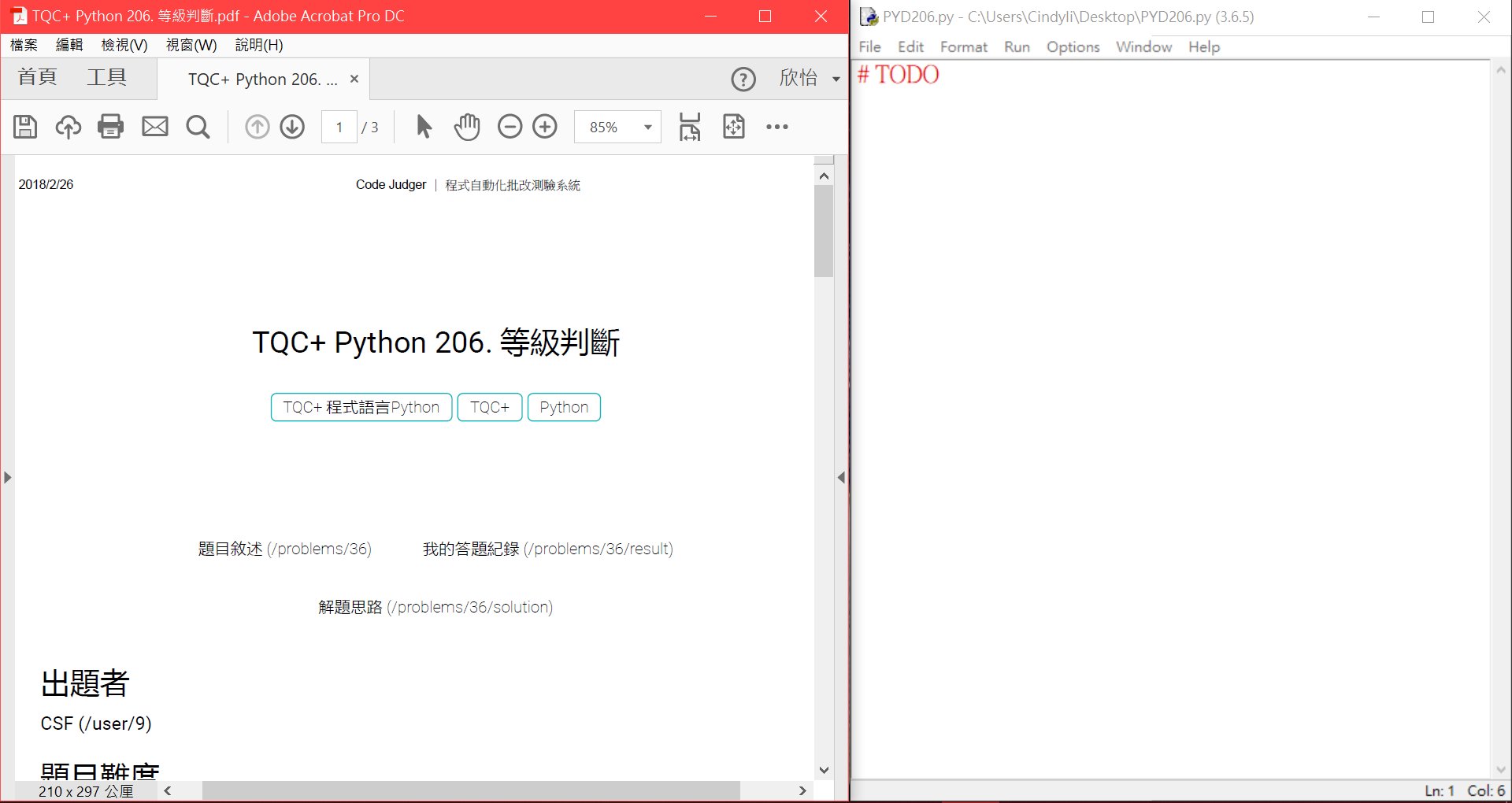Minimize the Acrobat window
Screen dimensions: 1512x803
pos(710,16)
